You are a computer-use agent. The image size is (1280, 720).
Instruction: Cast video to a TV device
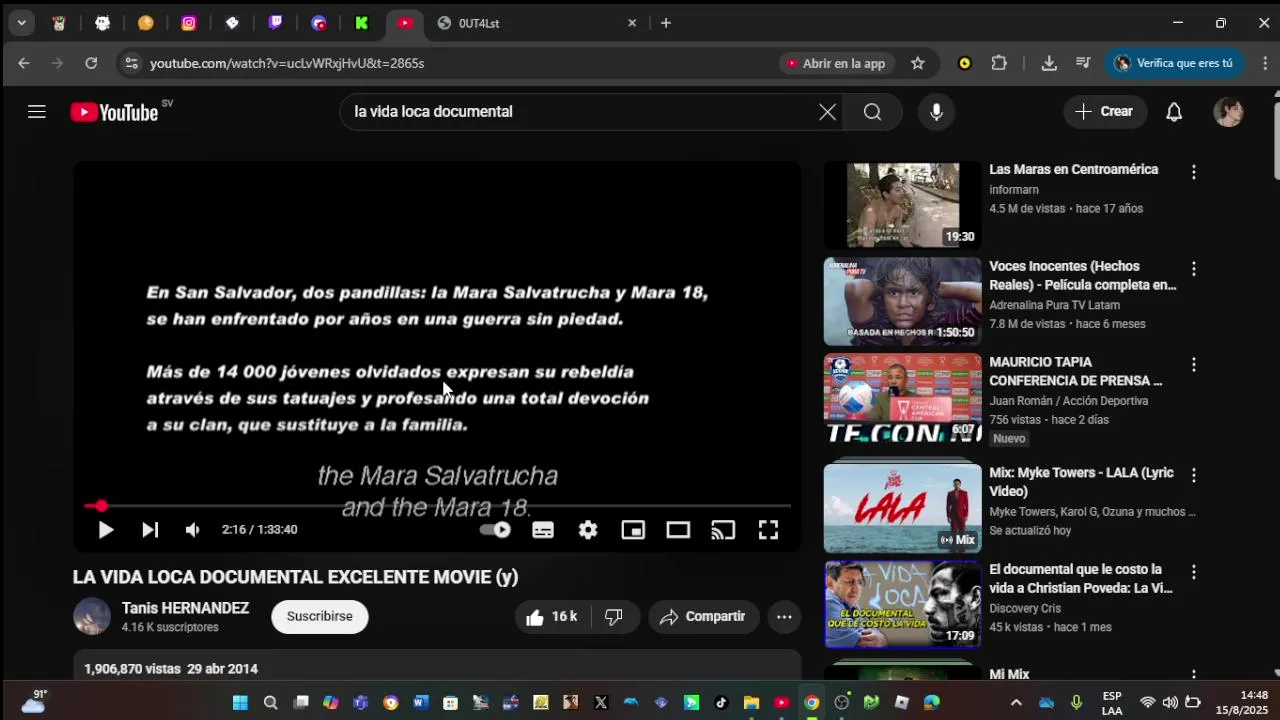pyautogui.click(x=723, y=530)
